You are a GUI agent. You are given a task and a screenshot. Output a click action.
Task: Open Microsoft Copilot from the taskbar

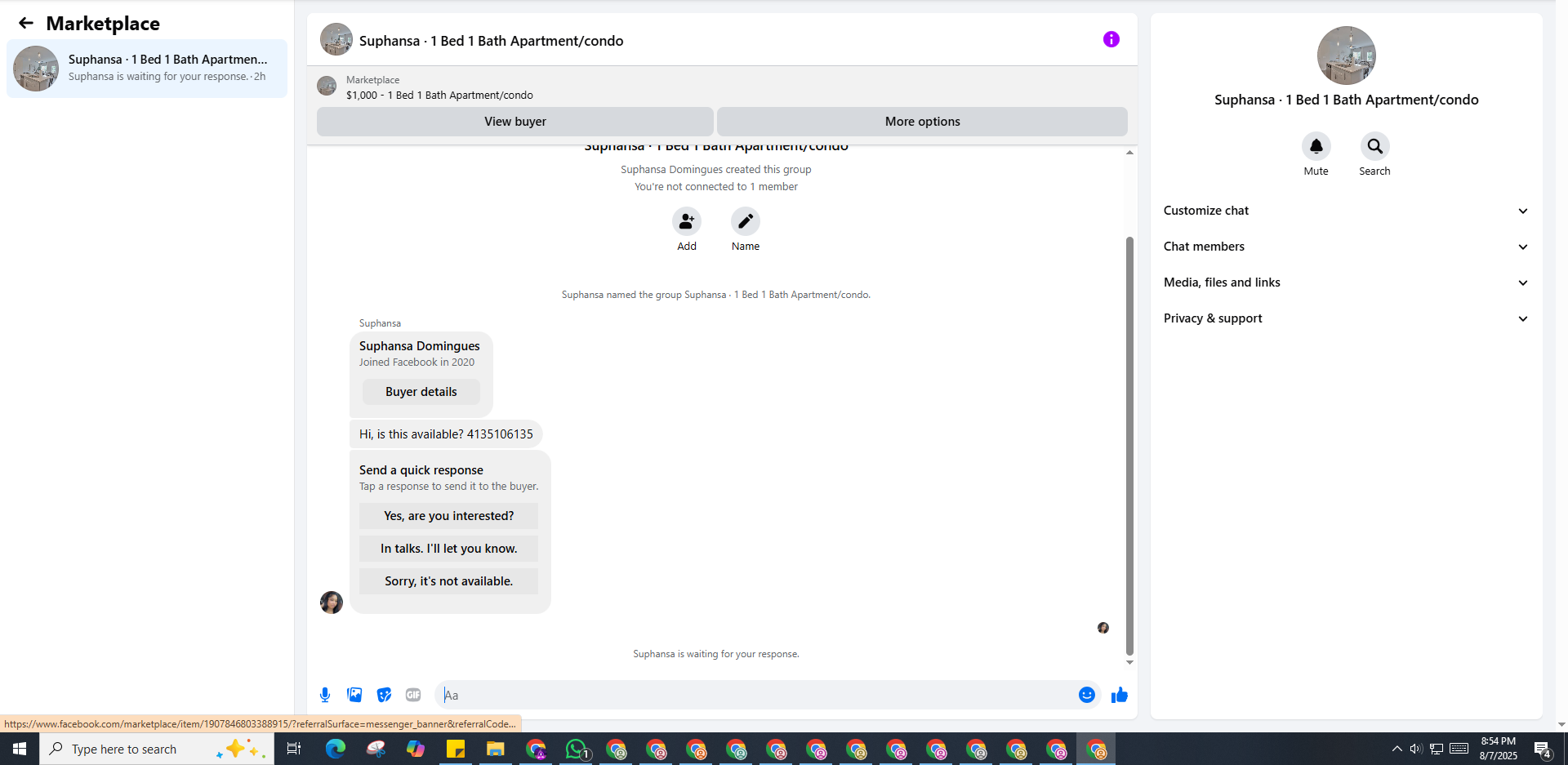416,749
